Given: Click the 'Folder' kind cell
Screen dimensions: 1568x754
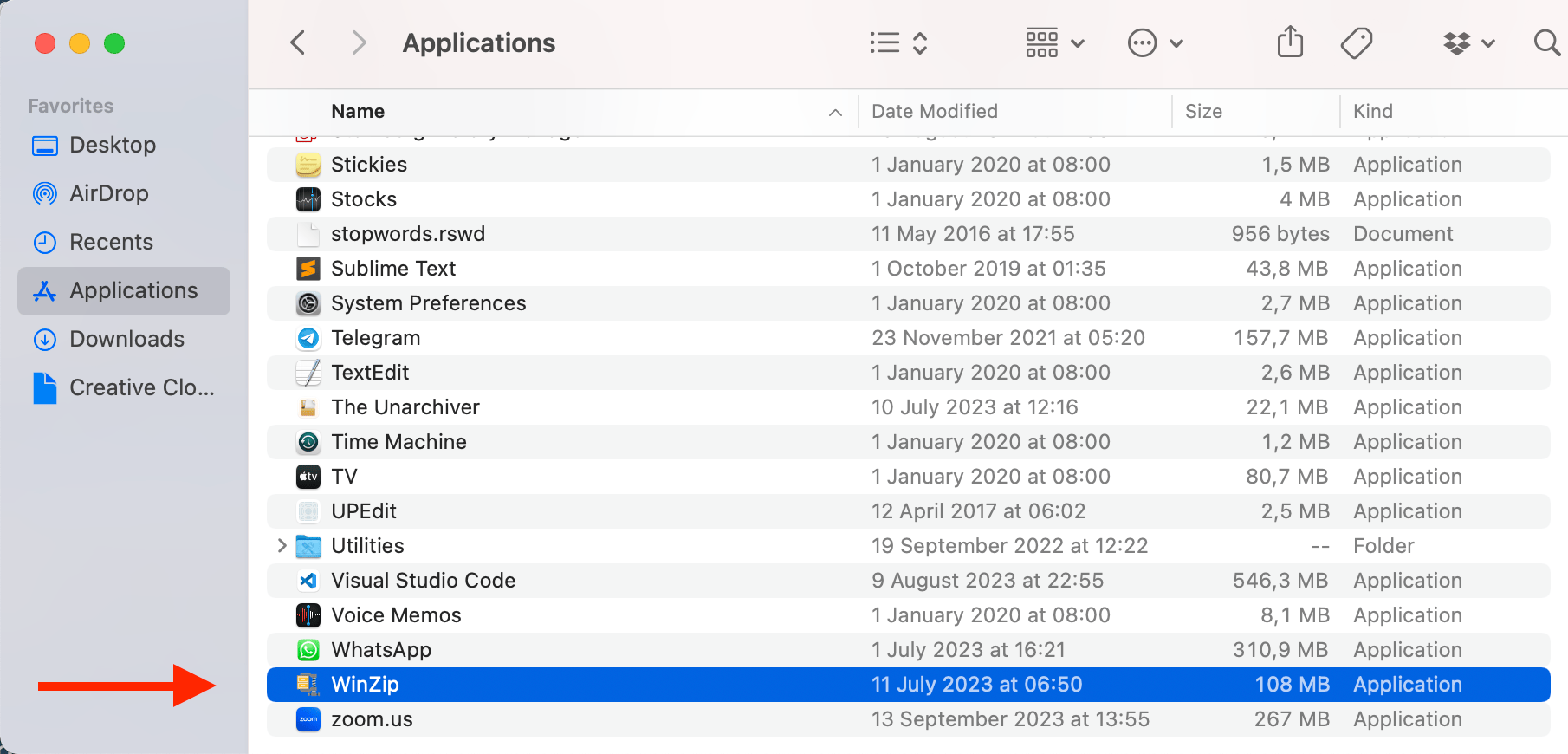Looking at the screenshot, I should 1383,546.
